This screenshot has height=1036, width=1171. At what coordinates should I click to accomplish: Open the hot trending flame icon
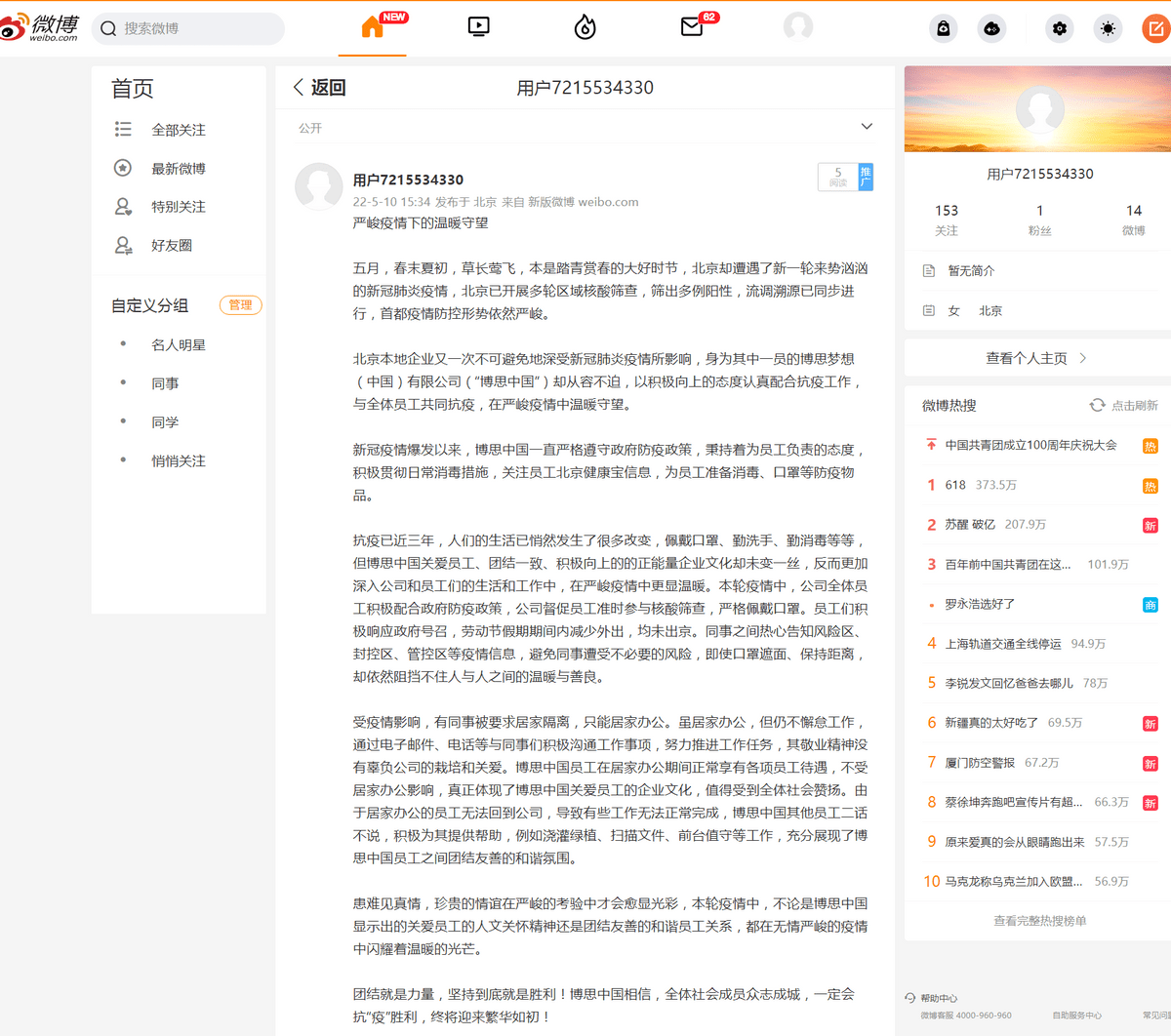click(585, 27)
